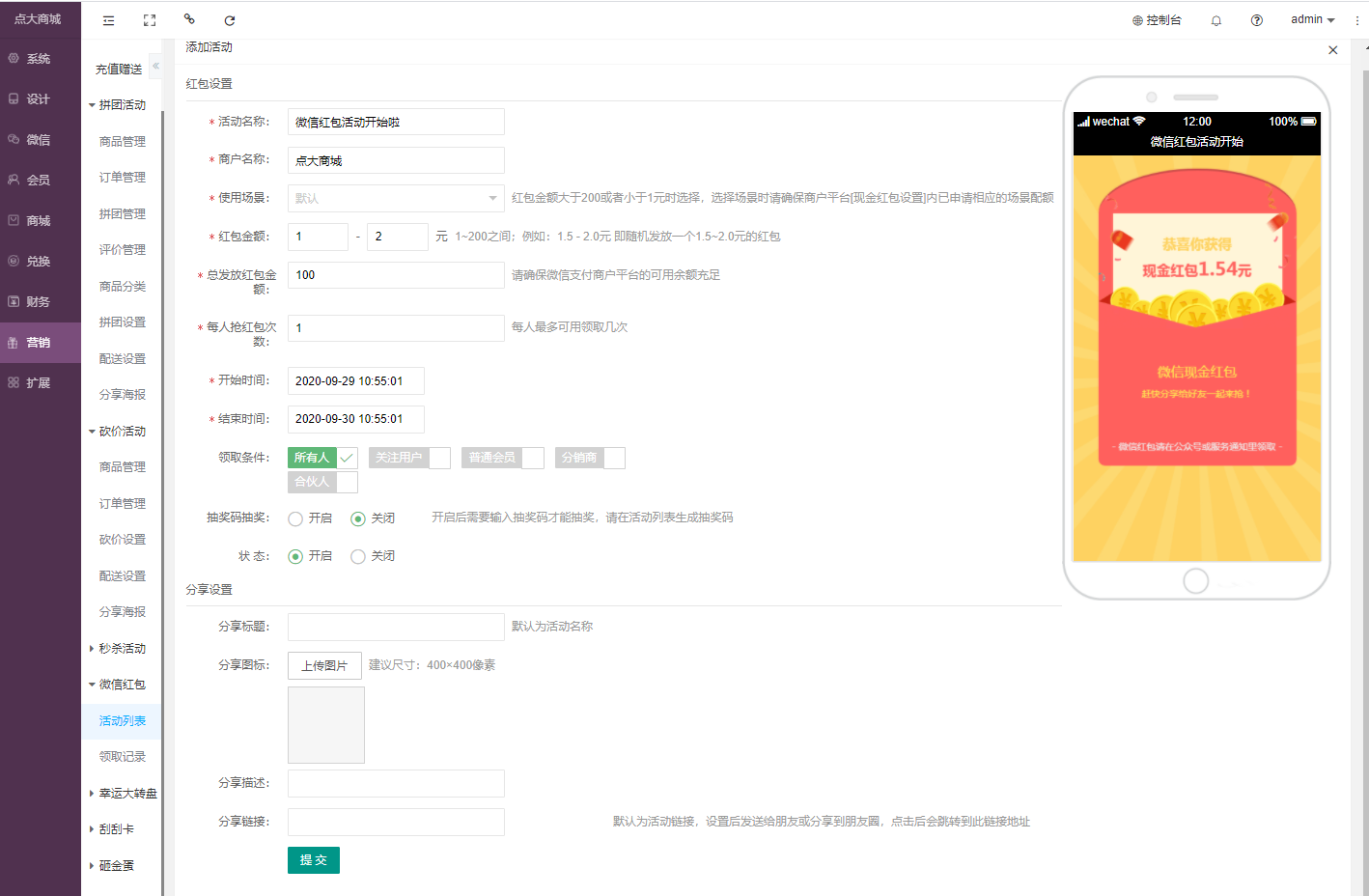Click the phone preview home button
The image size is (1369, 896).
1196,580
